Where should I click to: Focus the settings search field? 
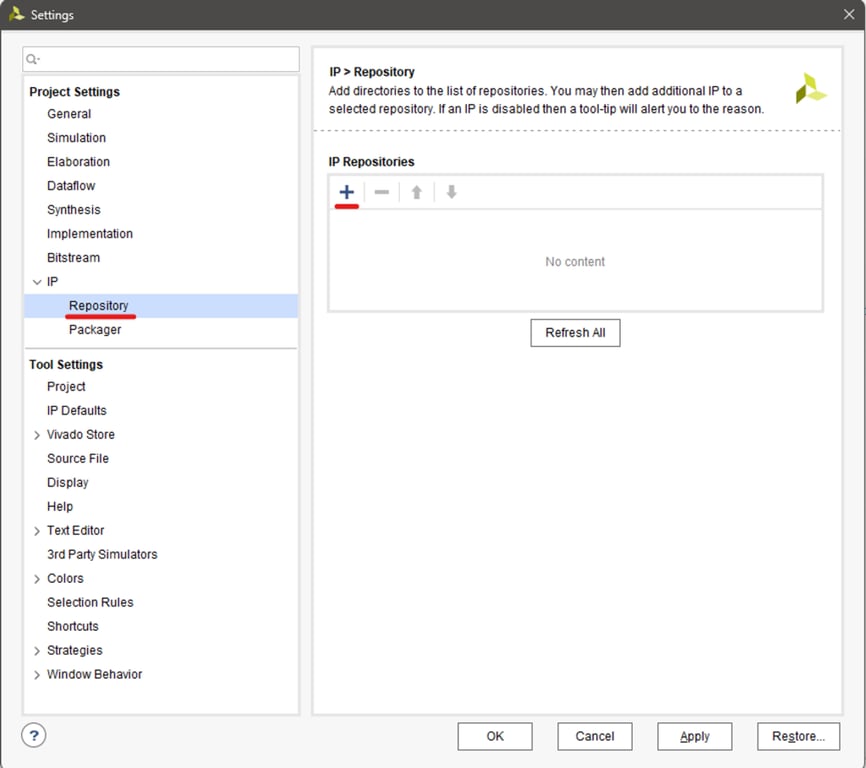(161, 59)
